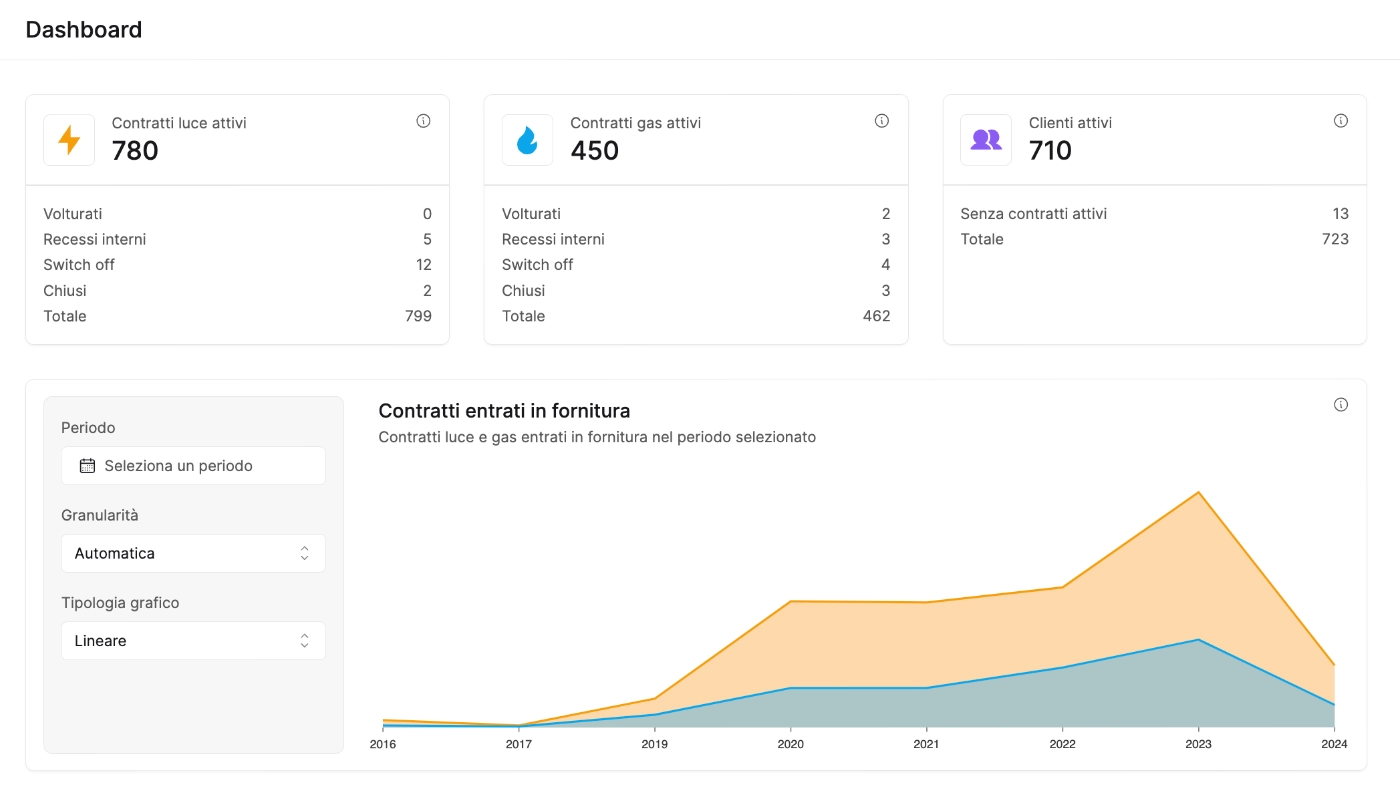This screenshot has width=1400, height=789.
Task: Click the Dashboard page title
Action: (x=84, y=30)
